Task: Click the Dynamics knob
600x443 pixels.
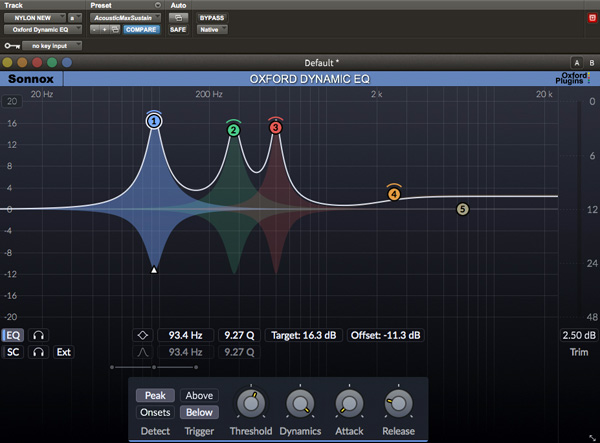Action: [x=300, y=403]
